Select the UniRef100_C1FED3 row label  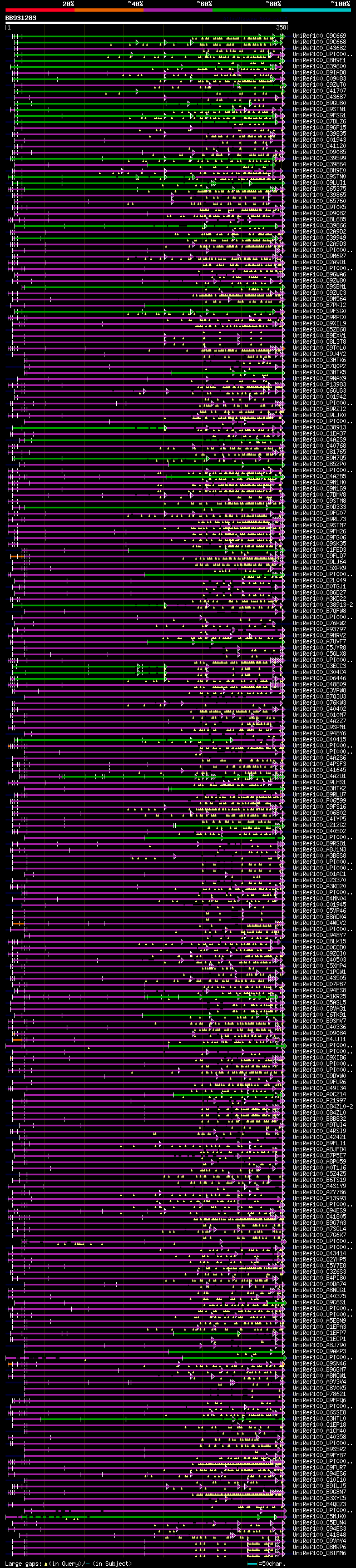[319, 550]
